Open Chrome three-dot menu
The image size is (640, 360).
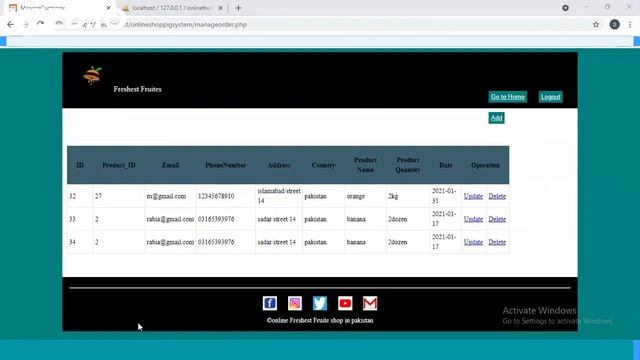630,24
